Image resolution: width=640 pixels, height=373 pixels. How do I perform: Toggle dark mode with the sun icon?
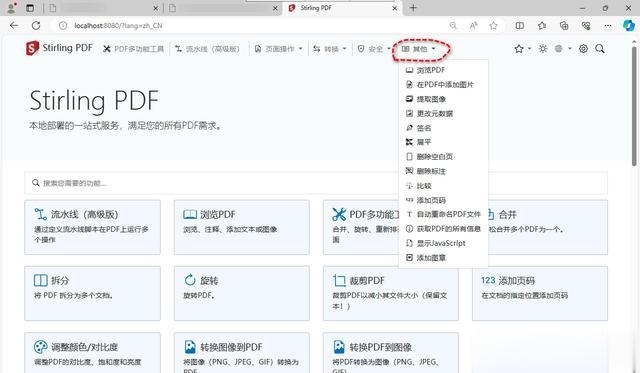(x=542, y=49)
